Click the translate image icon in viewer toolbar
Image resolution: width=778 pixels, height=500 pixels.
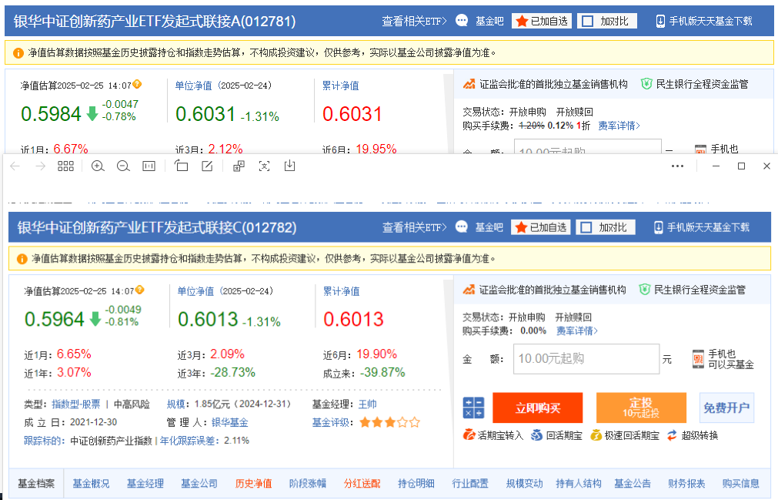click(x=239, y=166)
